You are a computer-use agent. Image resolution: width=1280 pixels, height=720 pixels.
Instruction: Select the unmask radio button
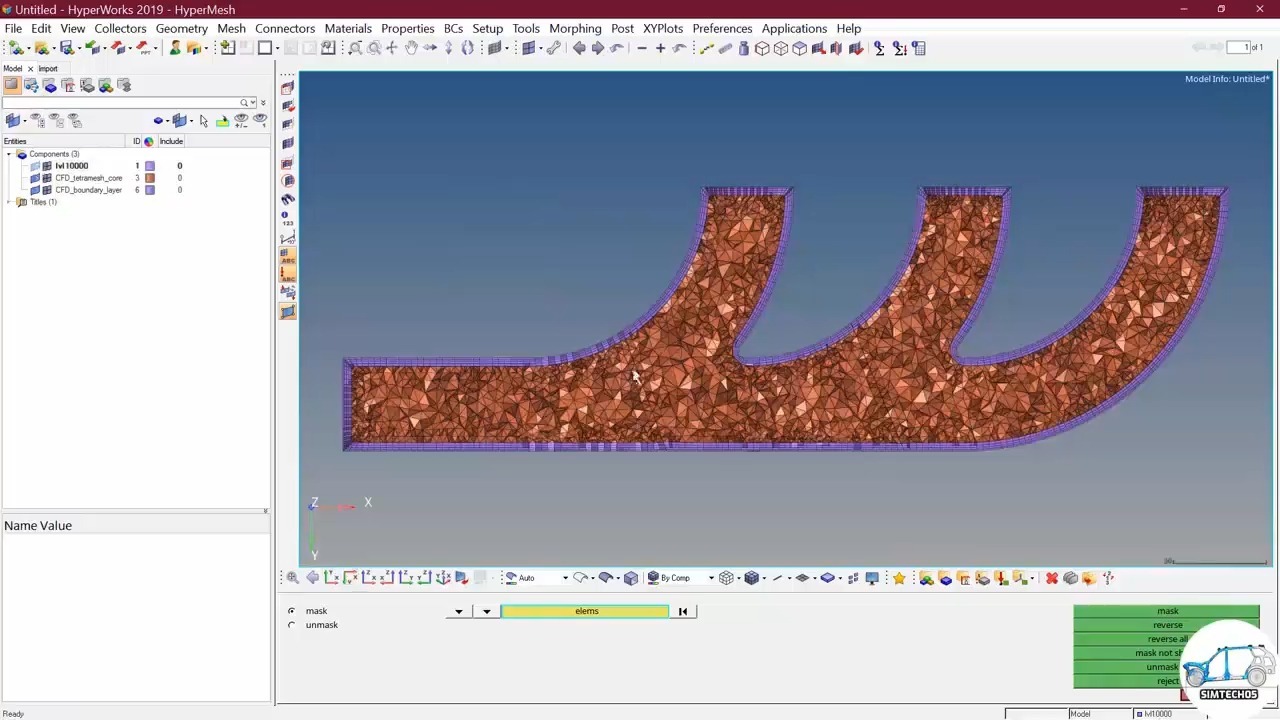tap(292, 625)
